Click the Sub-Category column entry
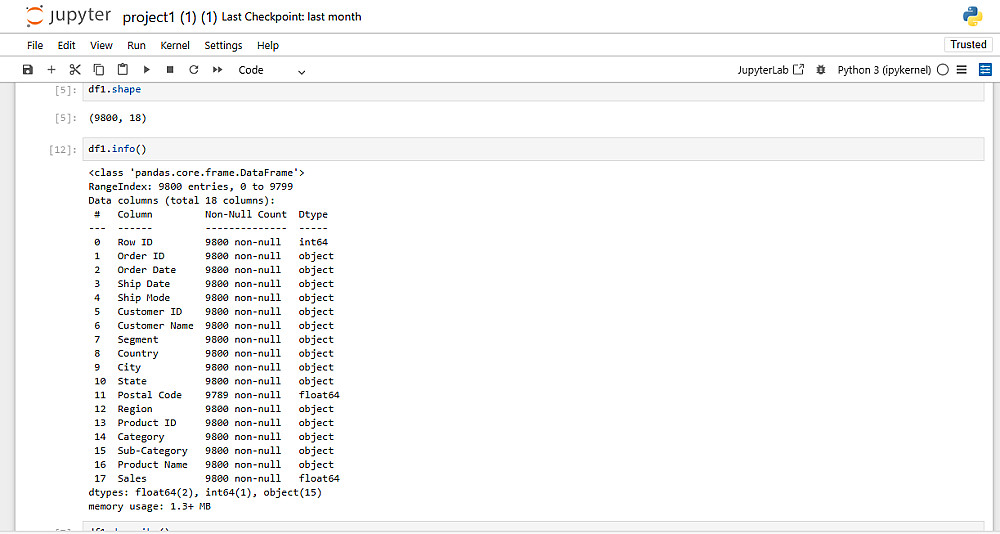 pyautogui.click(x=152, y=450)
